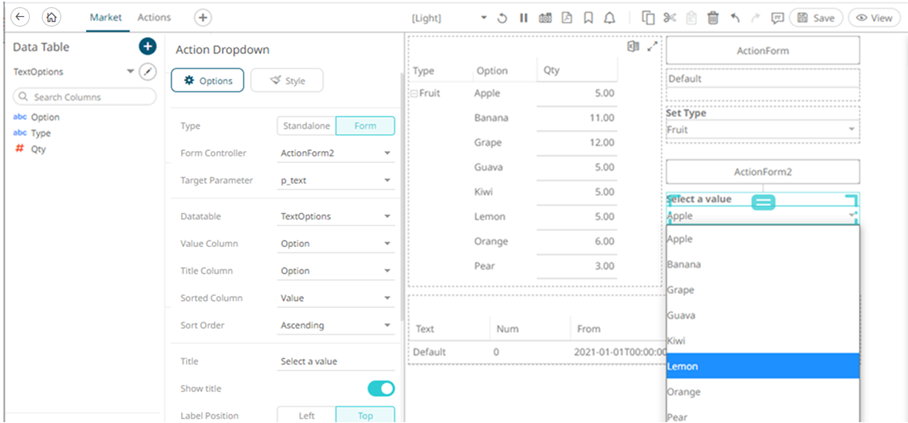Open the Form Controller dropdown
Image resolution: width=908 pixels, height=423 pixels.
pyautogui.click(x=336, y=153)
